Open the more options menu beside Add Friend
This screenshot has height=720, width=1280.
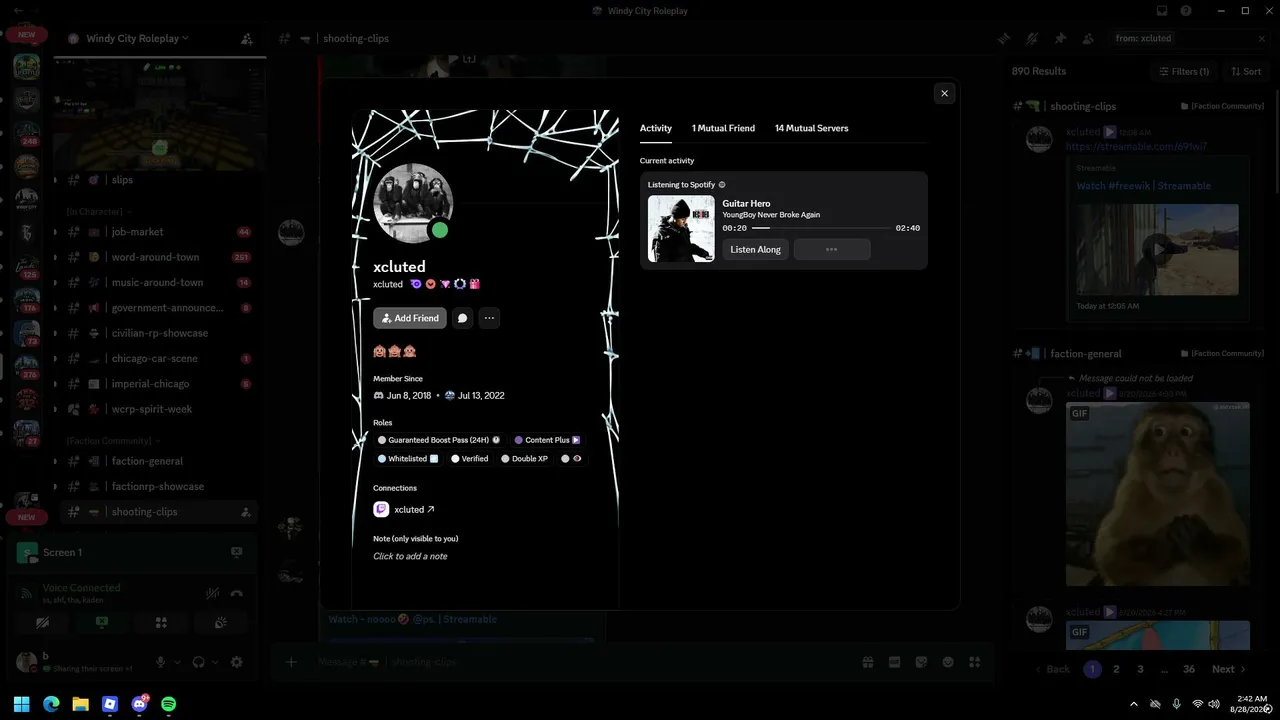[x=489, y=318]
